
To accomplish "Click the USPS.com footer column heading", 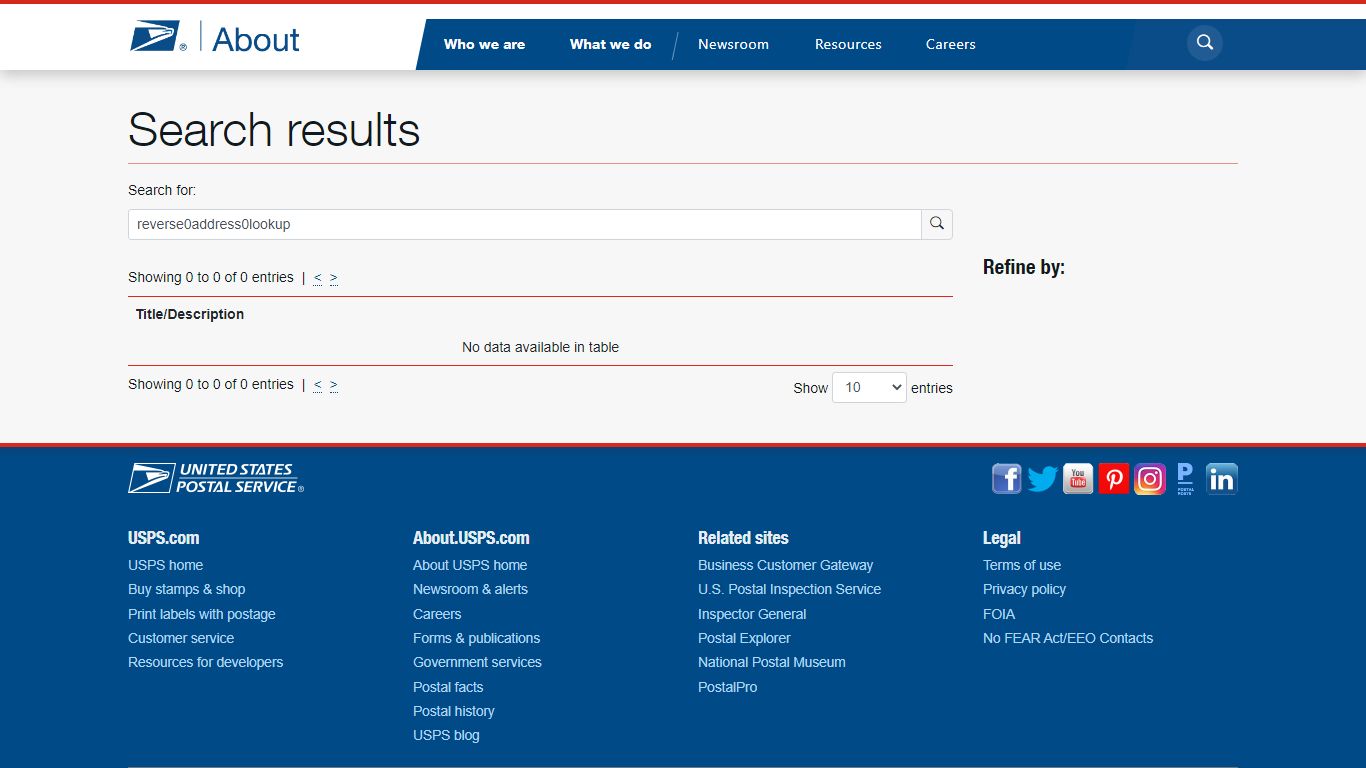I will click(x=164, y=537).
